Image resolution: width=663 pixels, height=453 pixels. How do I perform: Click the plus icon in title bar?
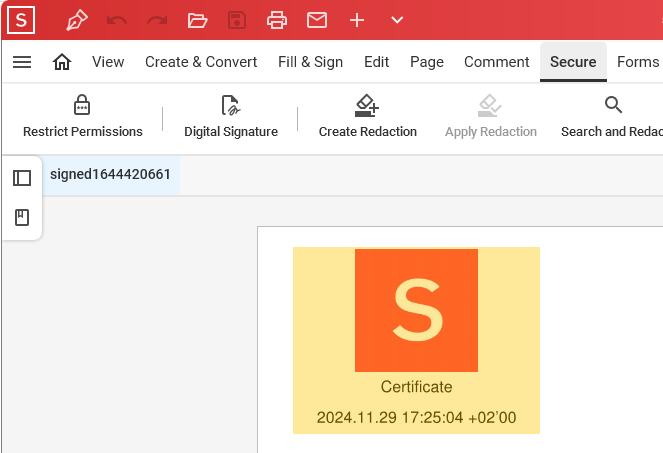click(x=357, y=20)
